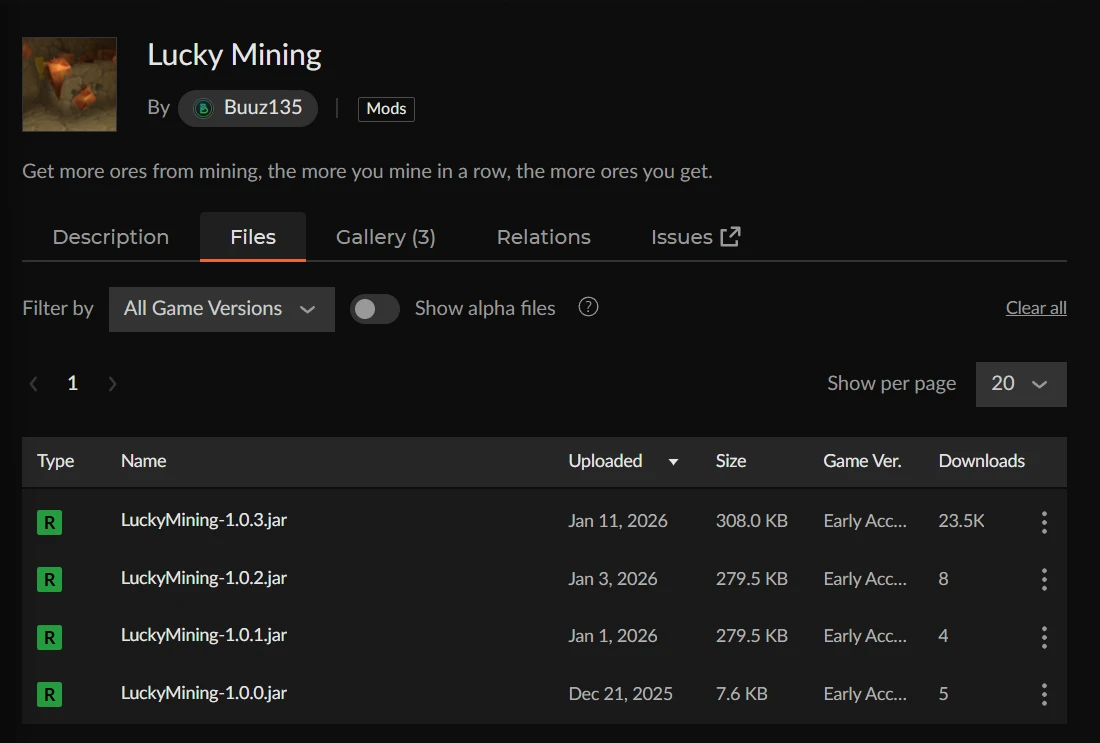Click the help icon beside Show alpha files
The image size is (1100, 743).
click(x=589, y=307)
